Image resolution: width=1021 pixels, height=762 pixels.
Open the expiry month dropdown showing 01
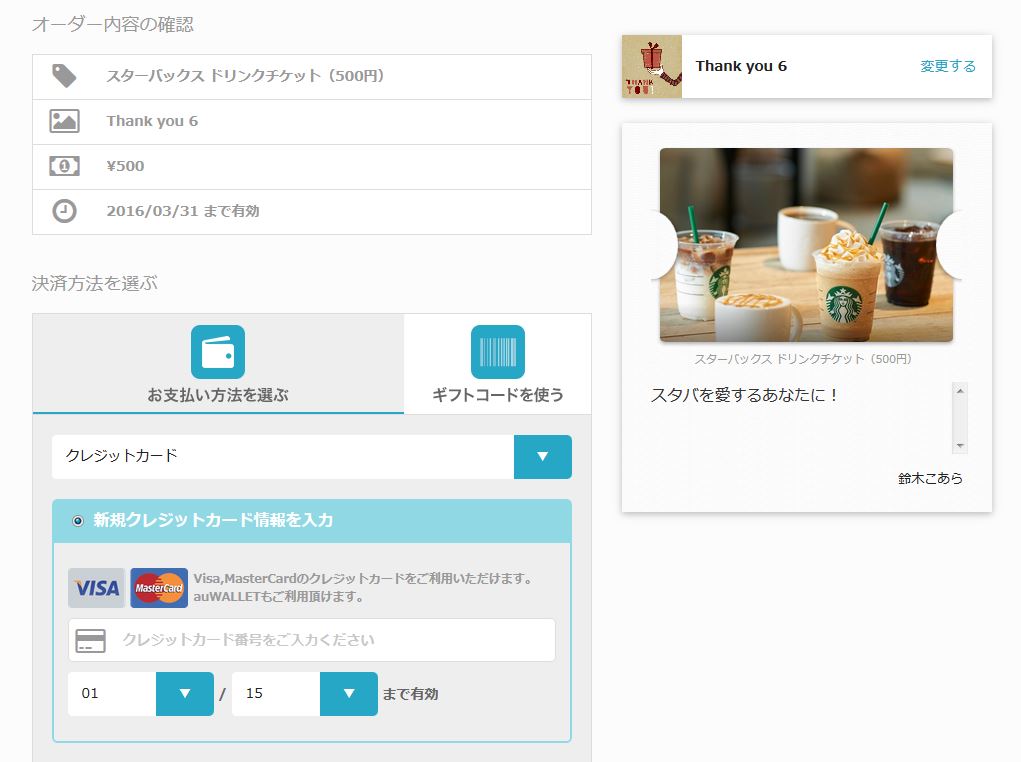click(141, 694)
